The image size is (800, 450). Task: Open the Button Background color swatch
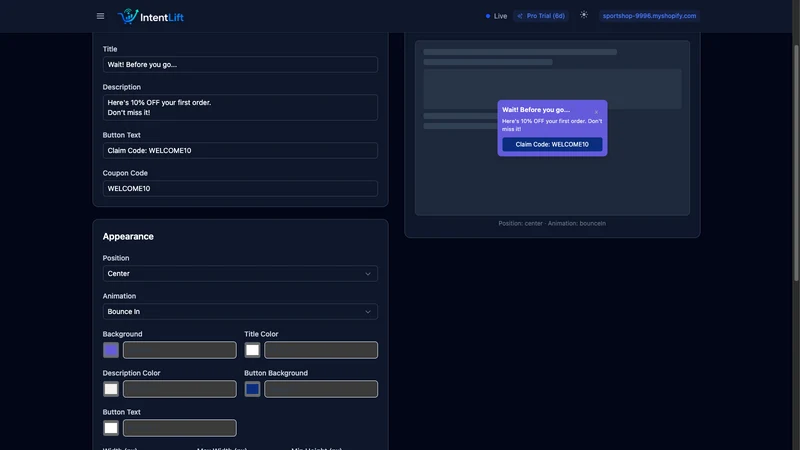click(252, 389)
